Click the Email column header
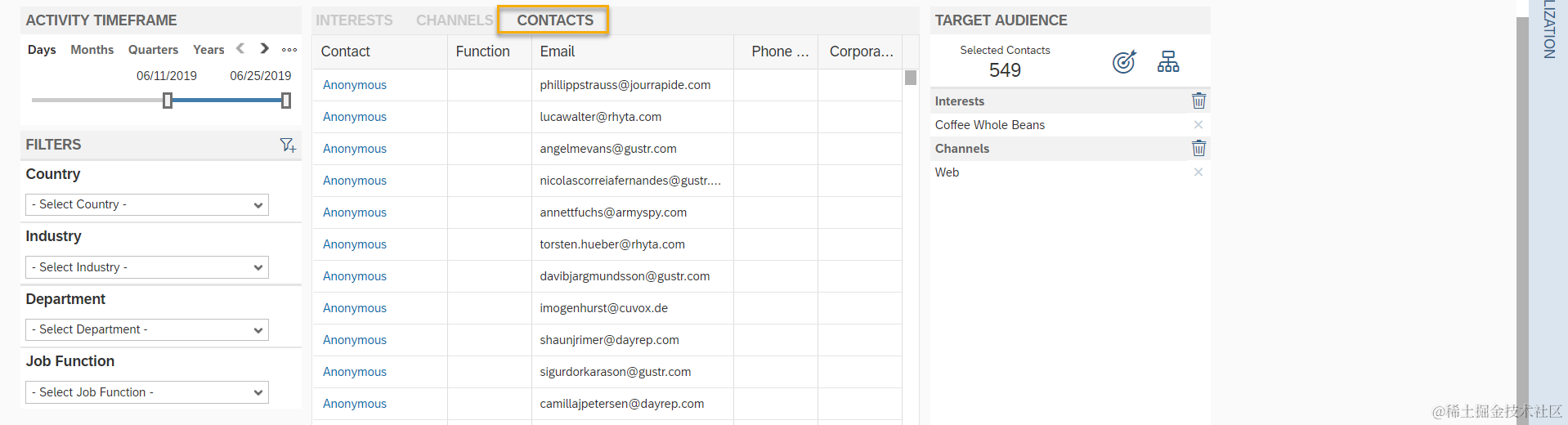The width and height of the screenshot is (1568, 425). [633, 51]
